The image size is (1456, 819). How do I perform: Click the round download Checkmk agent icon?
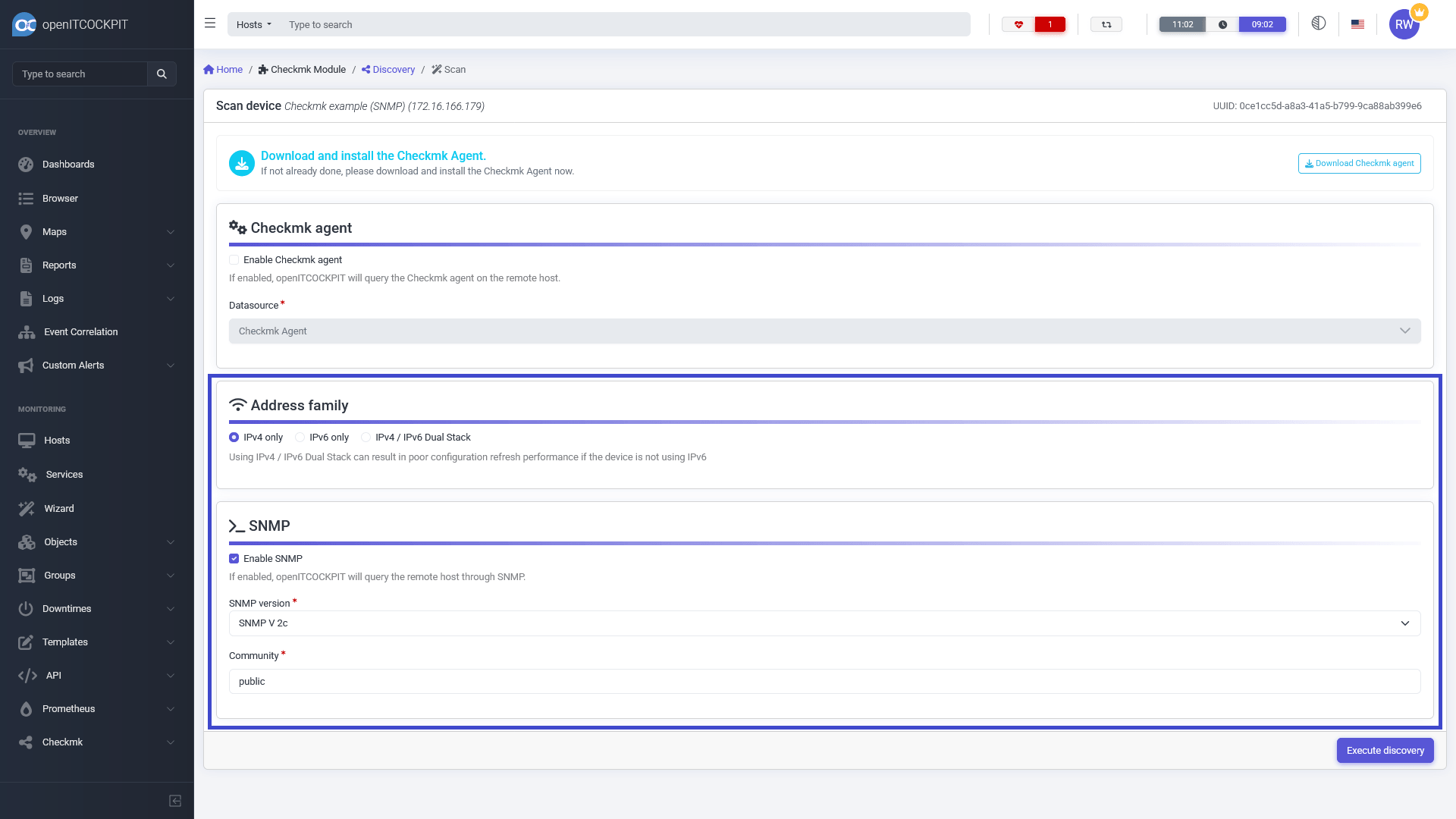(242, 163)
